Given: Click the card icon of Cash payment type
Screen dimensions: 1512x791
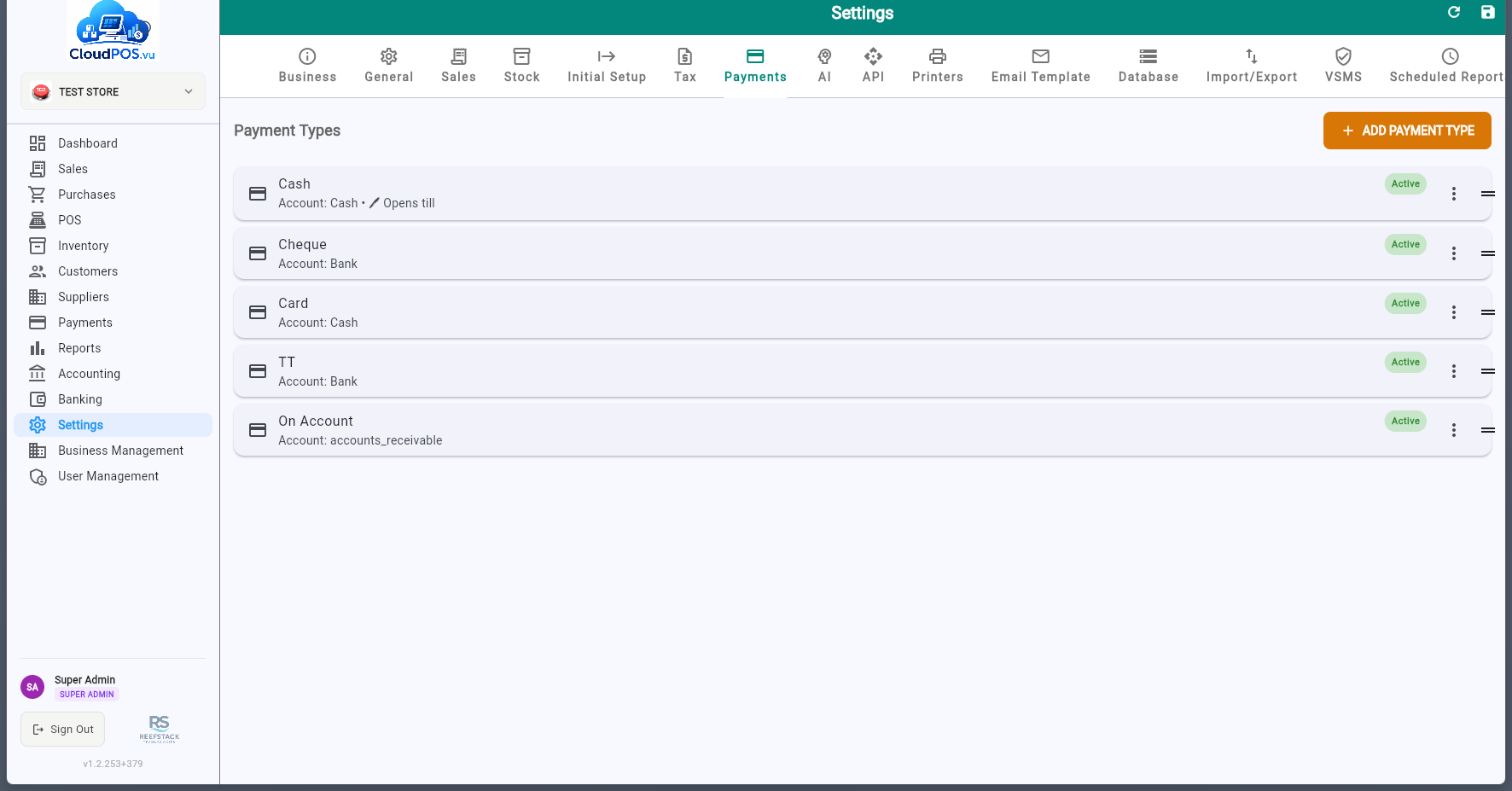Looking at the screenshot, I should tap(258, 194).
